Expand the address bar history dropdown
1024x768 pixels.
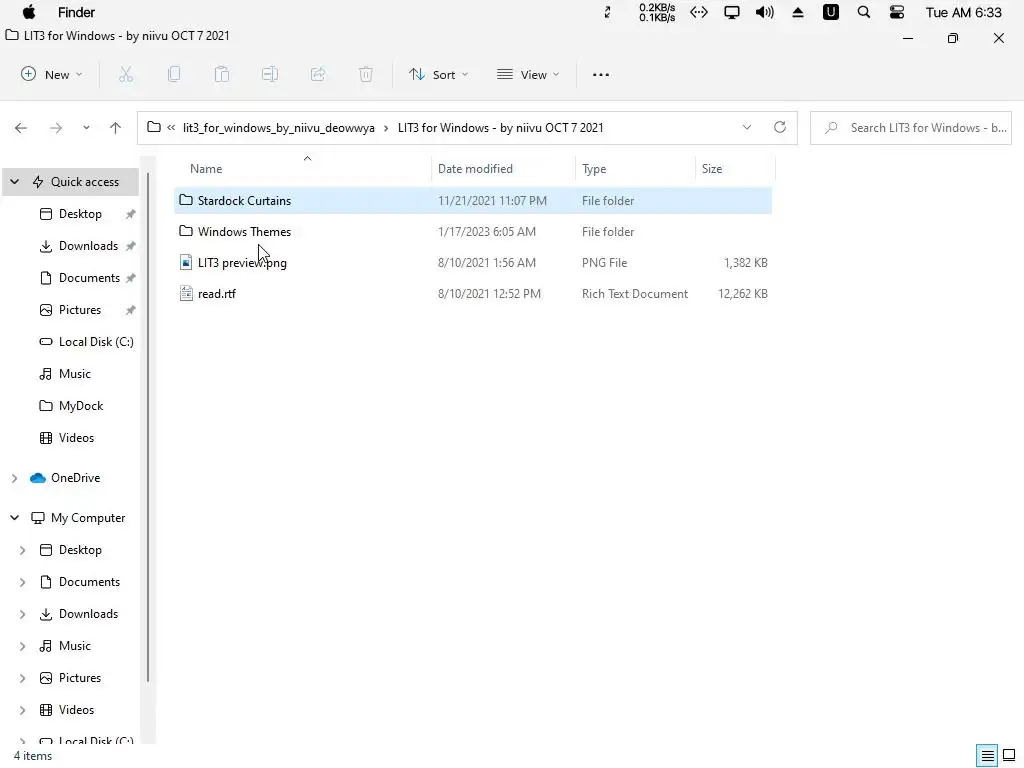(746, 127)
